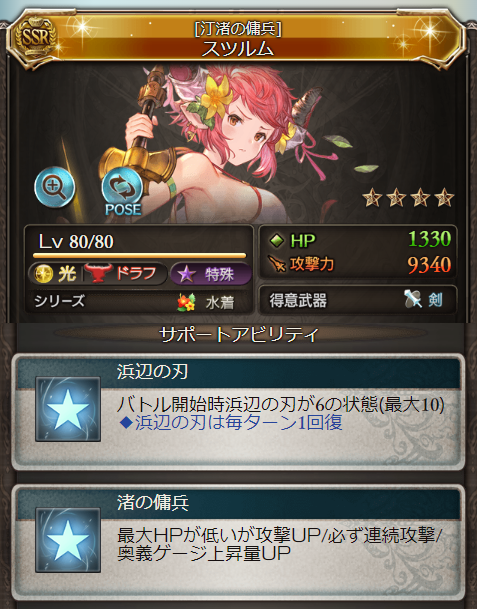This screenshot has width=477, height=609.
Task: Click the 特殊 type badge
Action: (x=211, y=274)
